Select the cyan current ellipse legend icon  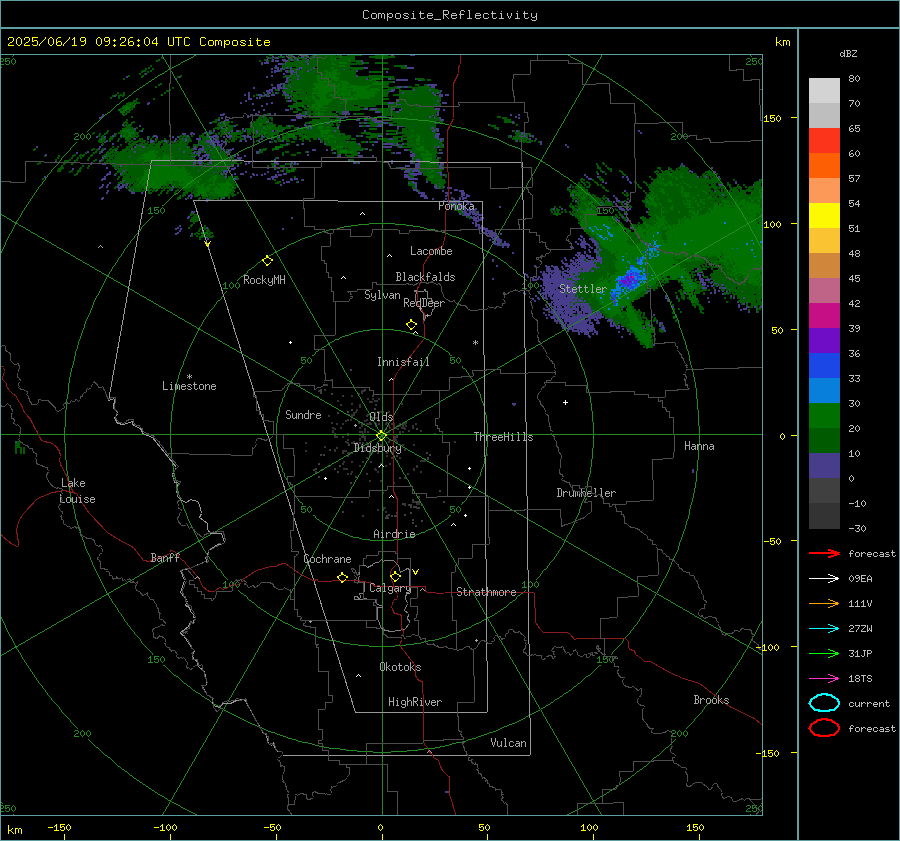tap(824, 703)
